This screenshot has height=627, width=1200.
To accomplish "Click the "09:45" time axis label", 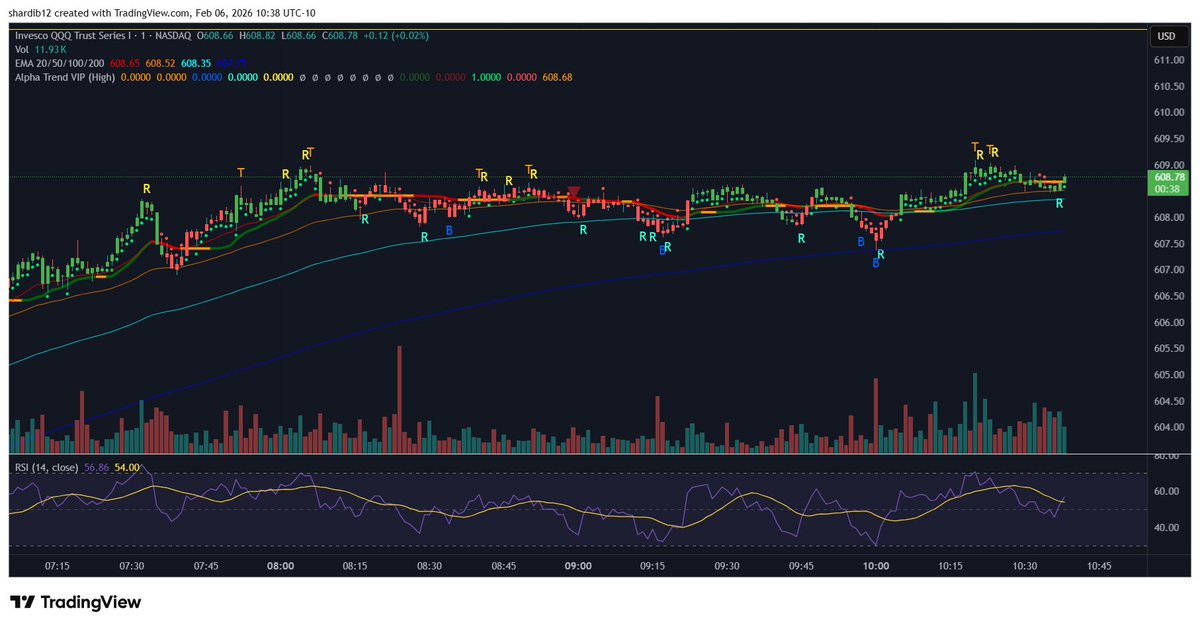I will point(802,565).
